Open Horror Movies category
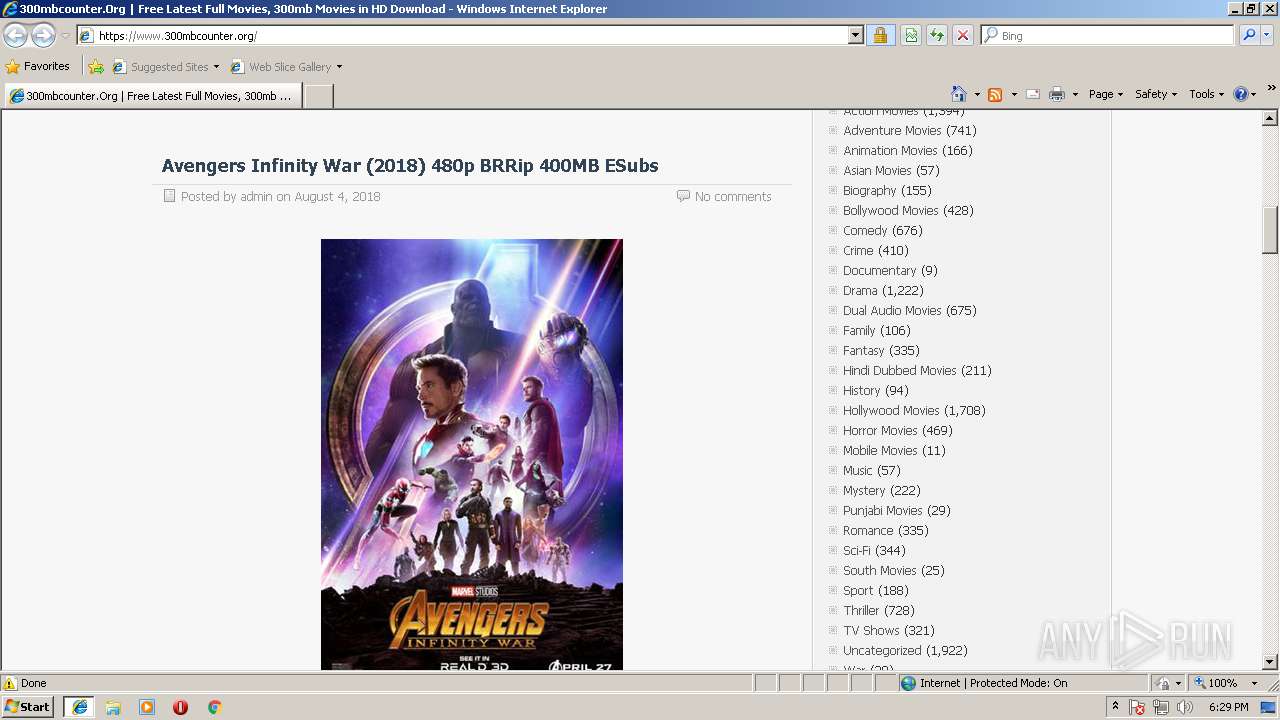 880,431
